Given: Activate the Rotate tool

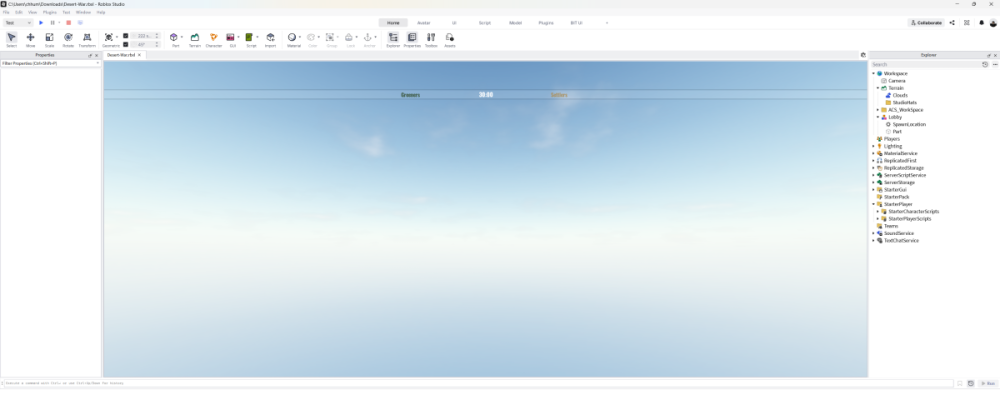Looking at the screenshot, I should (x=68, y=40).
